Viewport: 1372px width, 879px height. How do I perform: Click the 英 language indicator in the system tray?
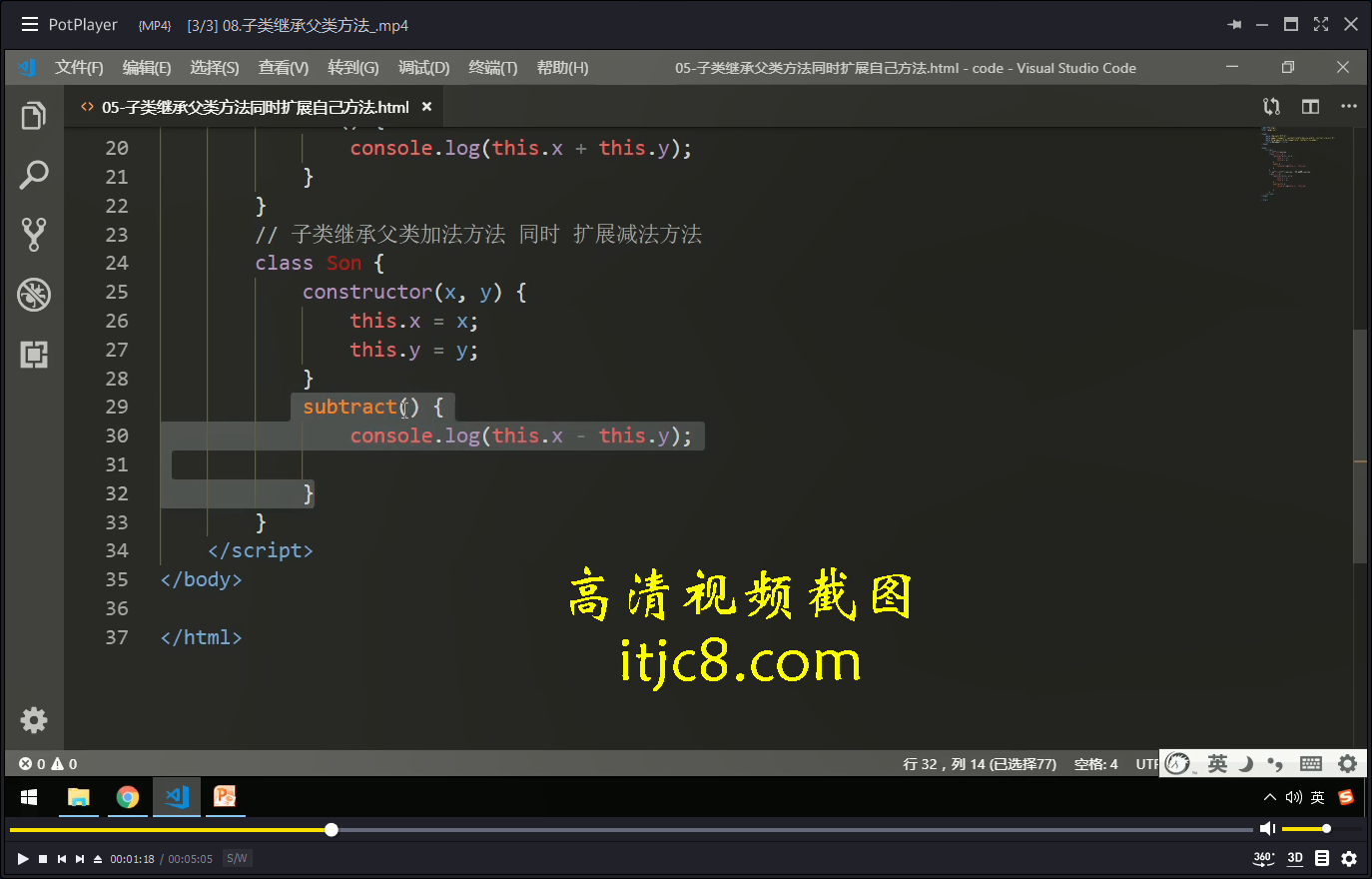1318,797
